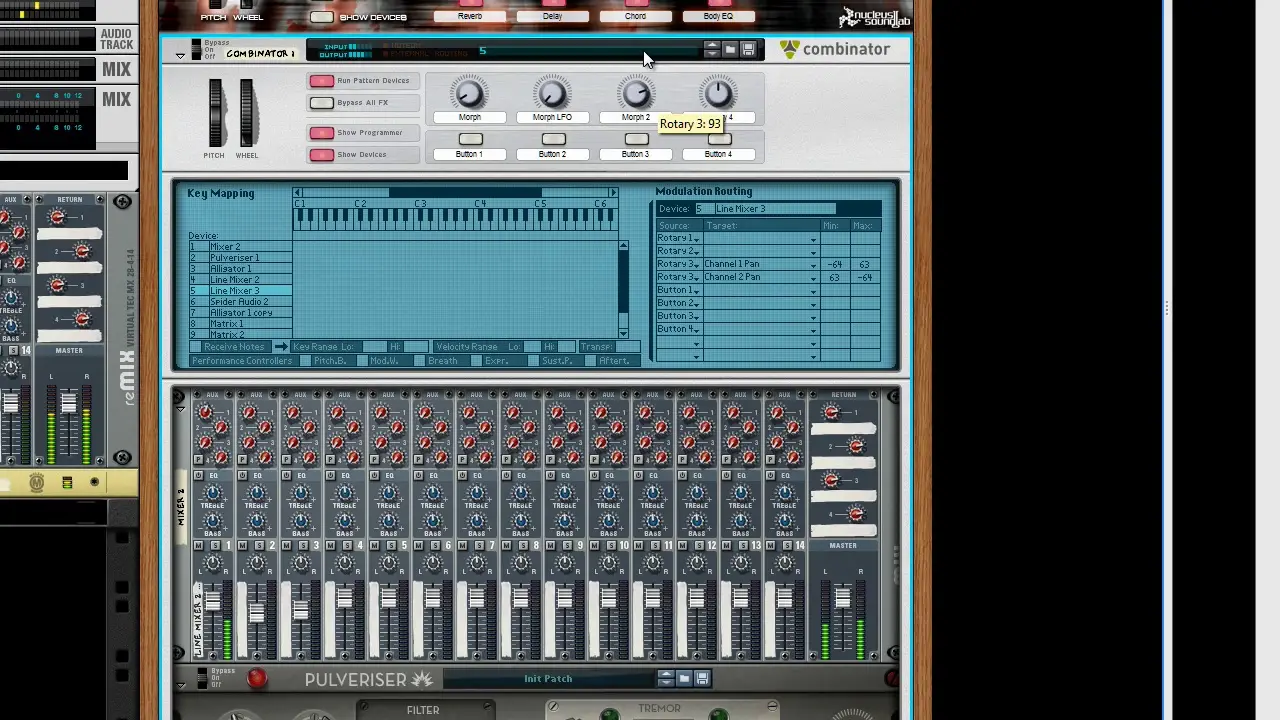
Task: Mute channel 1 on Mixer 2
Action: click(198, 545)
